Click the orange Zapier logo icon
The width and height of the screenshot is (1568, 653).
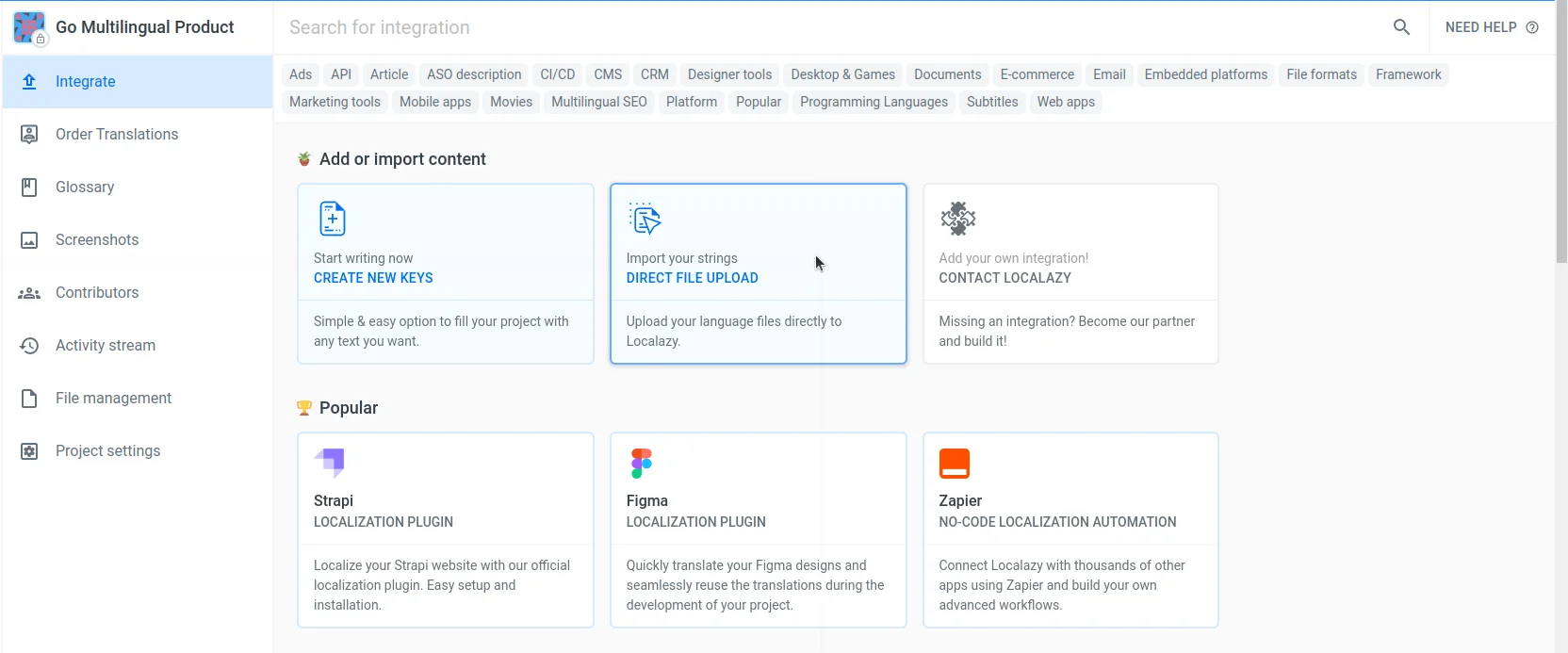pos(954,463)
